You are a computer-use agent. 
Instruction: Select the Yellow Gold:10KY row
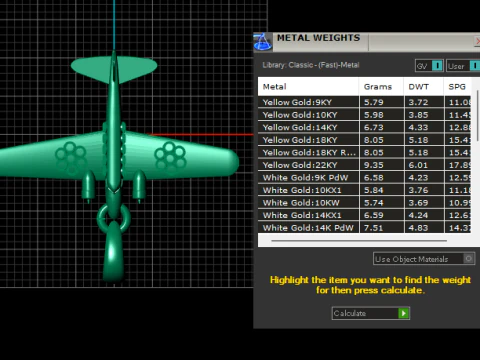364,115
